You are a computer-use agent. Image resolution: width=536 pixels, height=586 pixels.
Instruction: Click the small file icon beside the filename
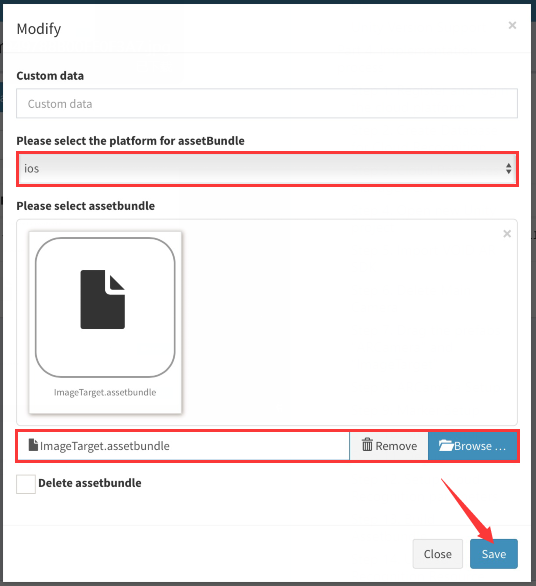(33, 445)
